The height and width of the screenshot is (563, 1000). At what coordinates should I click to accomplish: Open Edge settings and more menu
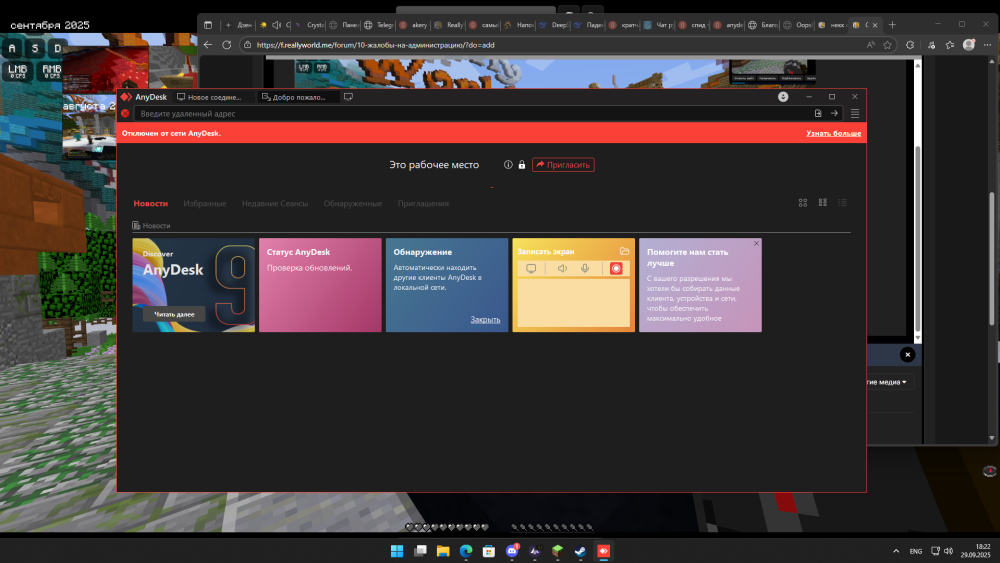pyautogui.click(x=987, y=45)
